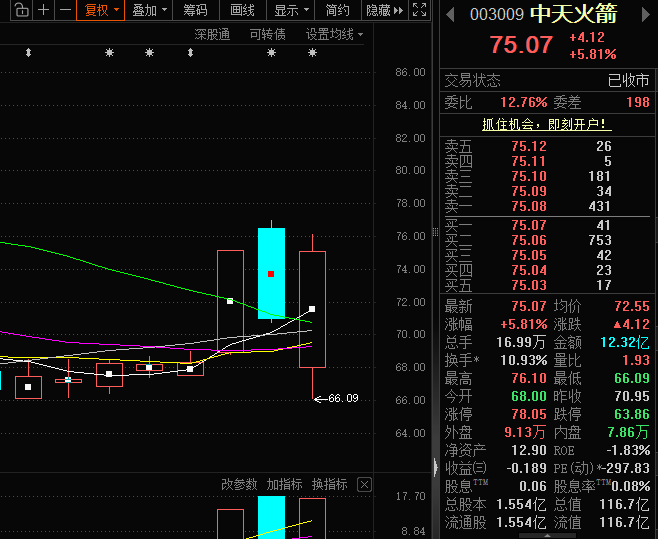Click the 委比 value 12.76%

524,102
